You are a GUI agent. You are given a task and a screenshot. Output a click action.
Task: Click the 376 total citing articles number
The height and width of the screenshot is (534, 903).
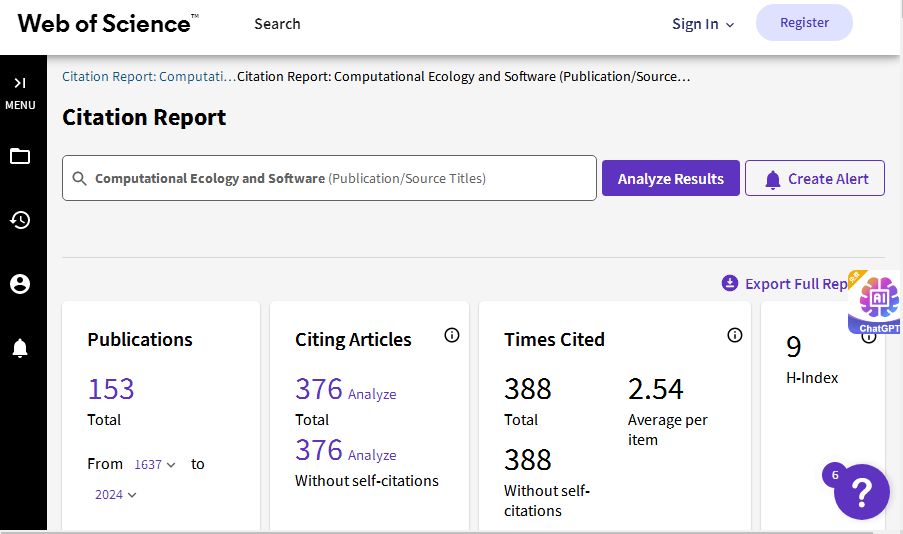point(319,389)
